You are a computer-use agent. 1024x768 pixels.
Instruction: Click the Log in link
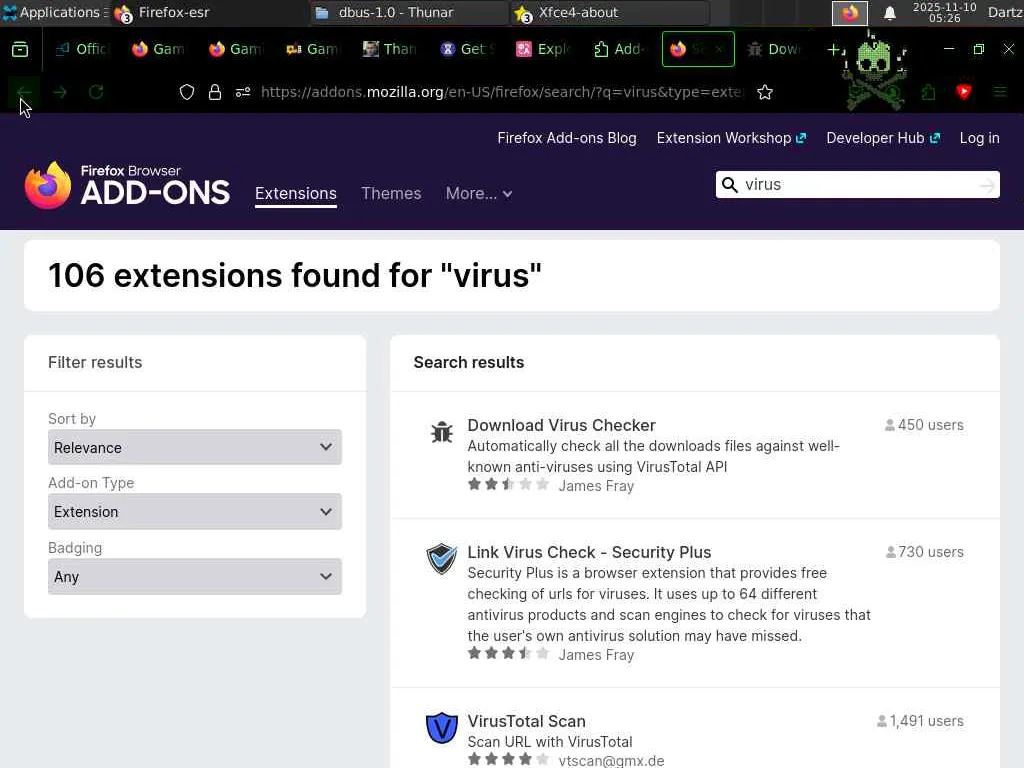979,138
